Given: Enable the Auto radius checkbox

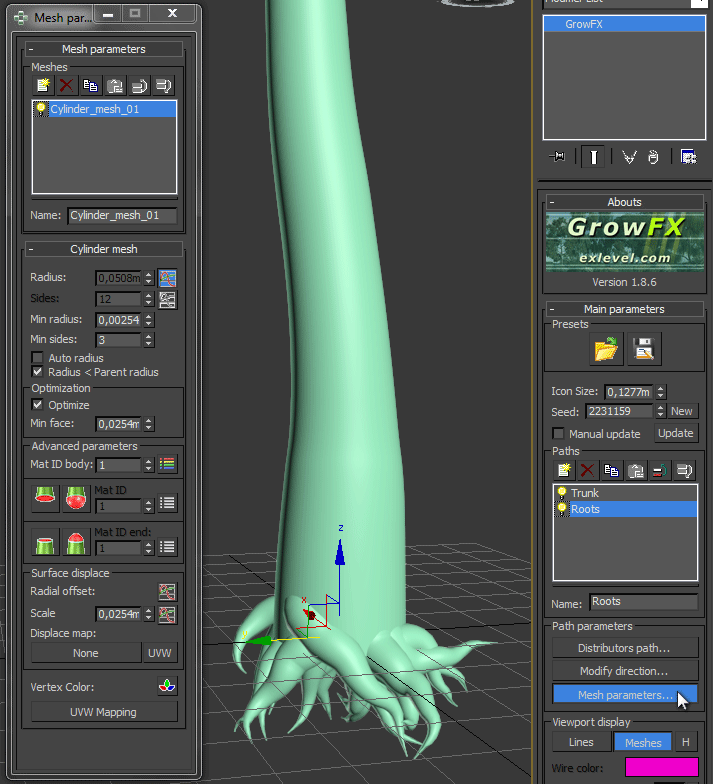Looking at the screenshot, I should pos(38,358).
